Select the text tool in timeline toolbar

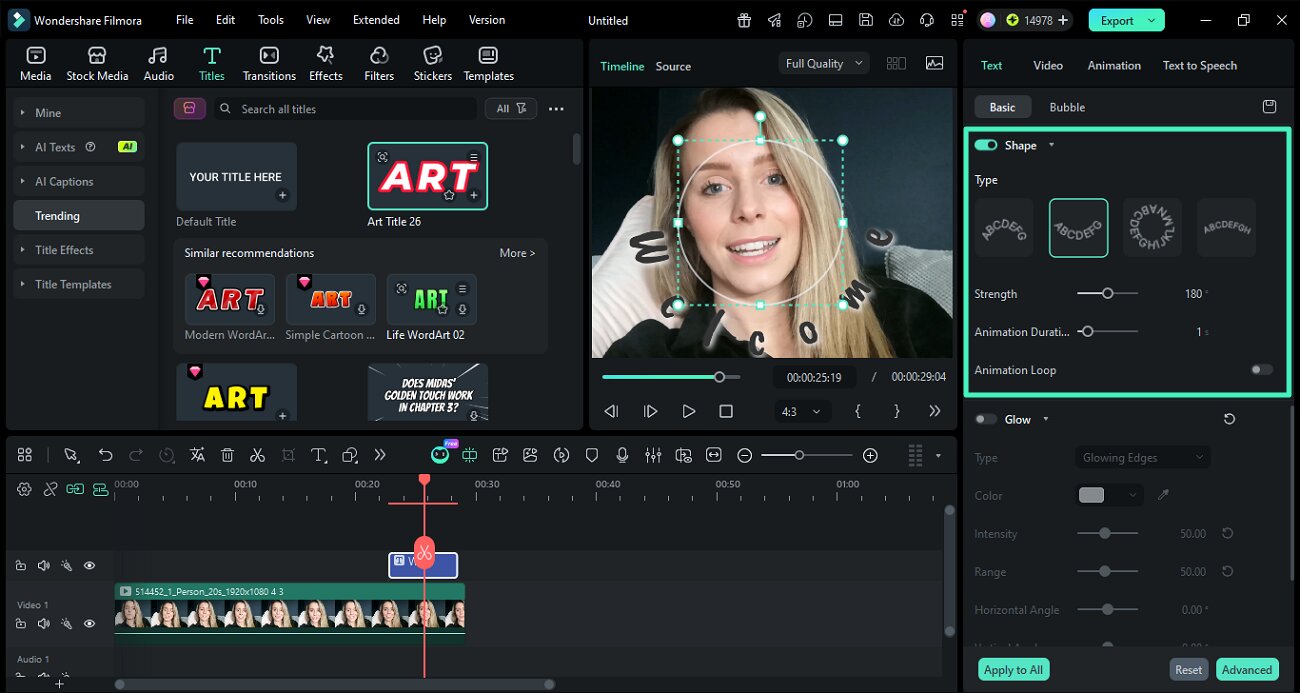click(319, 455)
